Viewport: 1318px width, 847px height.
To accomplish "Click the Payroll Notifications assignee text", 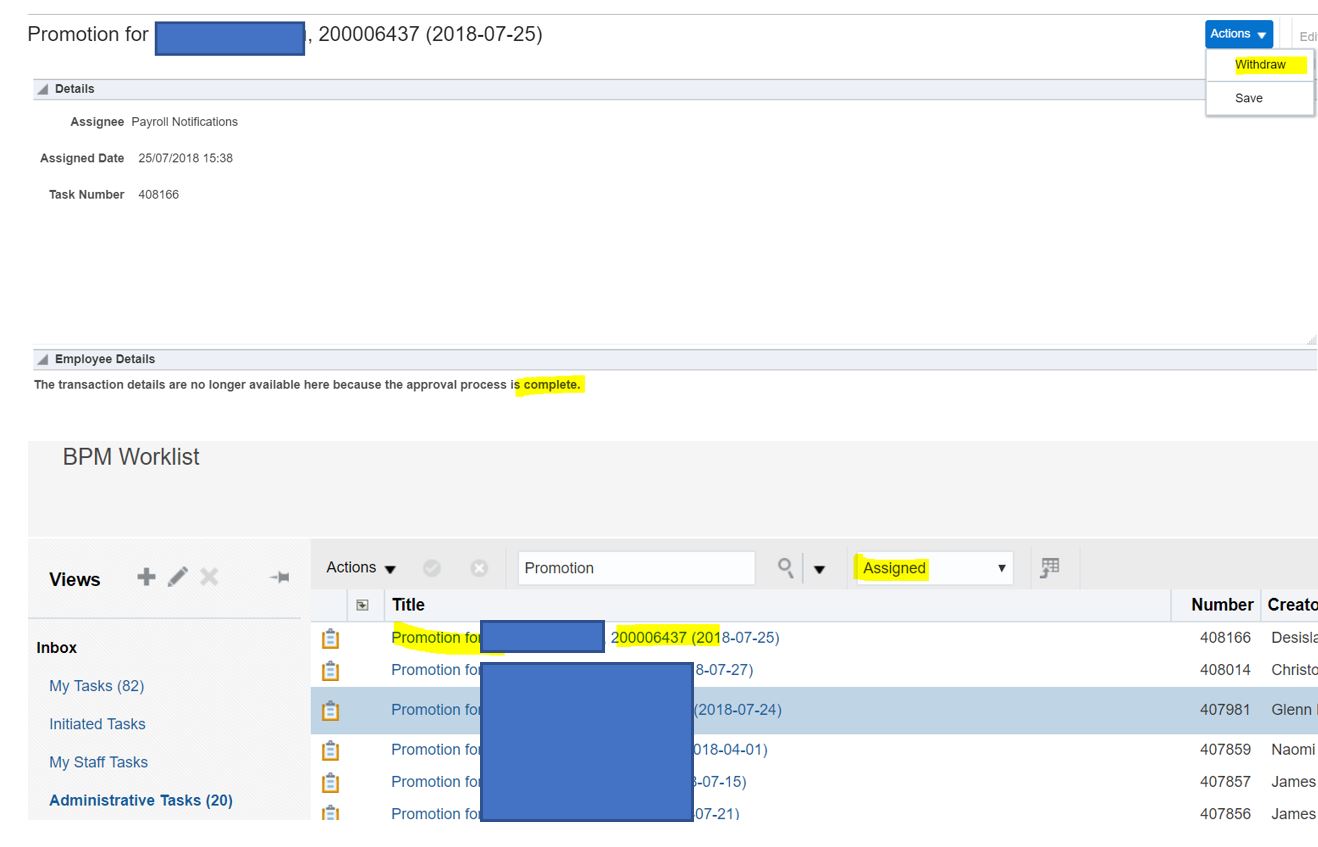I will coord(185,122).
